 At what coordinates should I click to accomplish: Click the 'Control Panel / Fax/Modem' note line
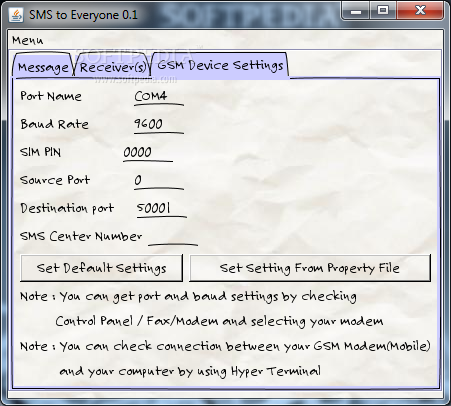click(219, 321)
